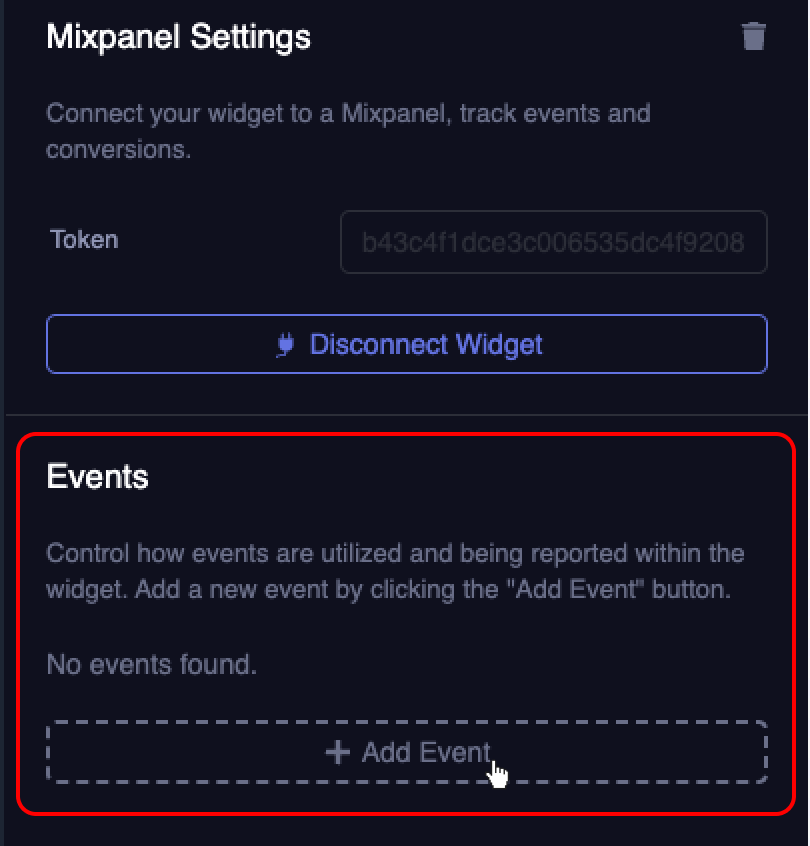Click the "Add Event" label text

click(427, 752)
